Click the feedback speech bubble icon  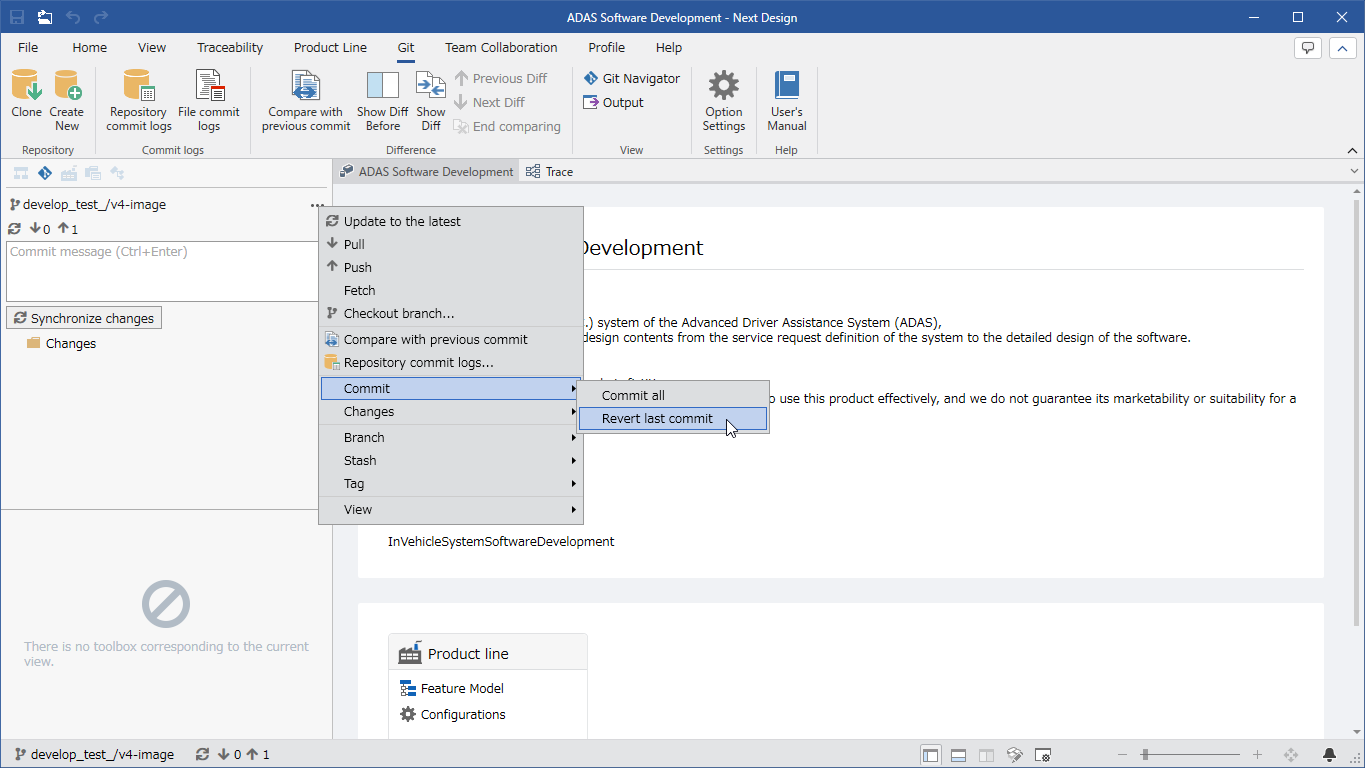click(1307, 48)
